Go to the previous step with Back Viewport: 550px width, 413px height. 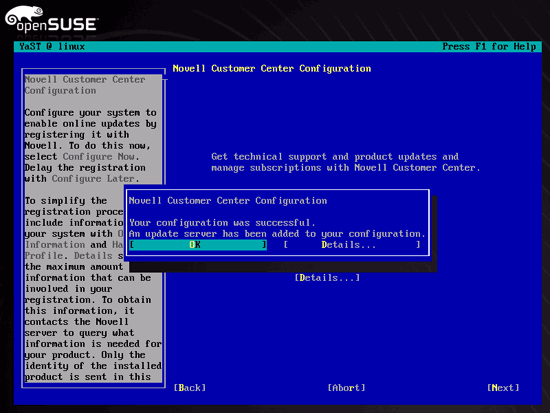[x=190, y=388]
